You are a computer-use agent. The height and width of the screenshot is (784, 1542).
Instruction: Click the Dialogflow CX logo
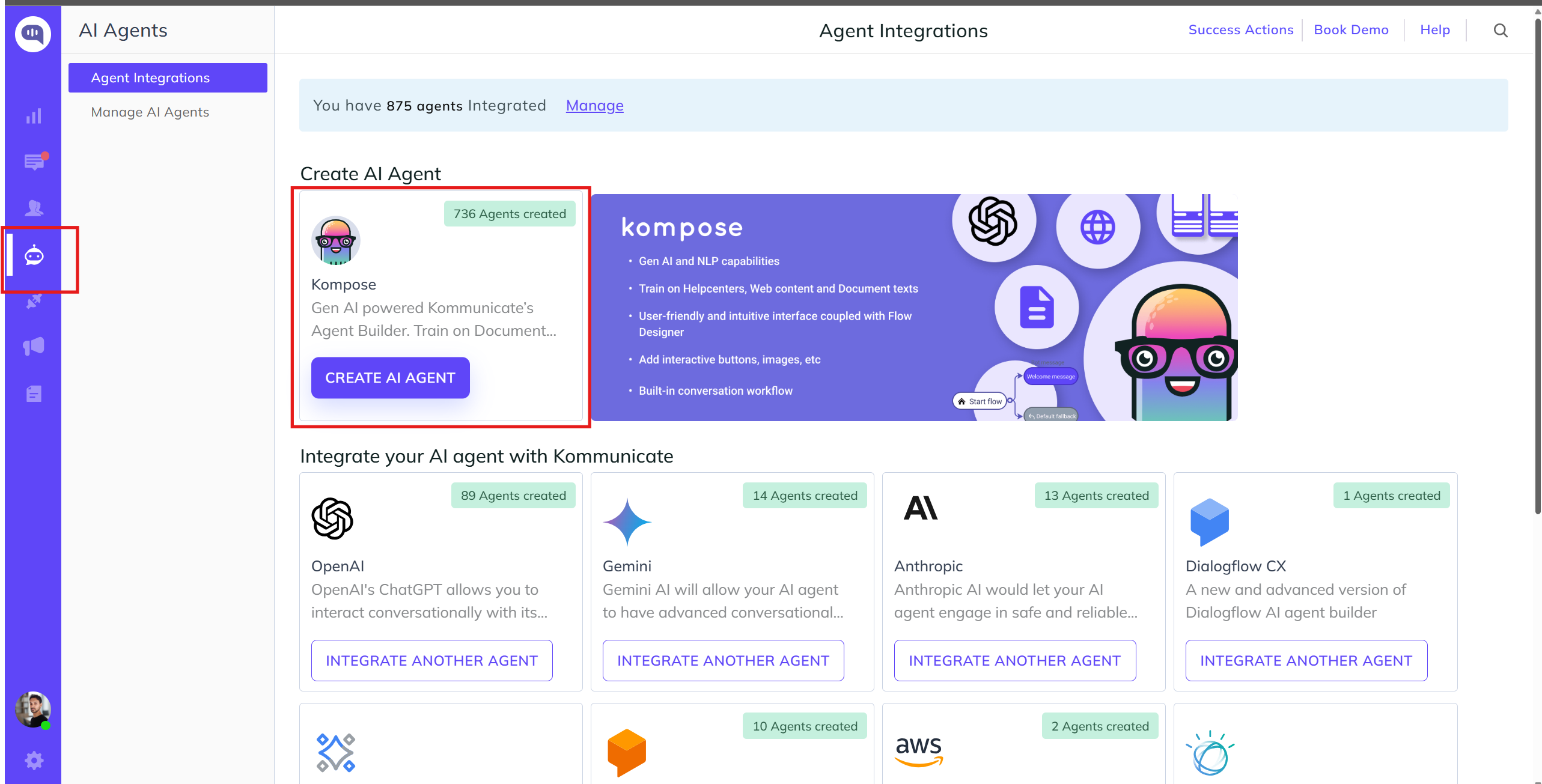point(1210,522)
